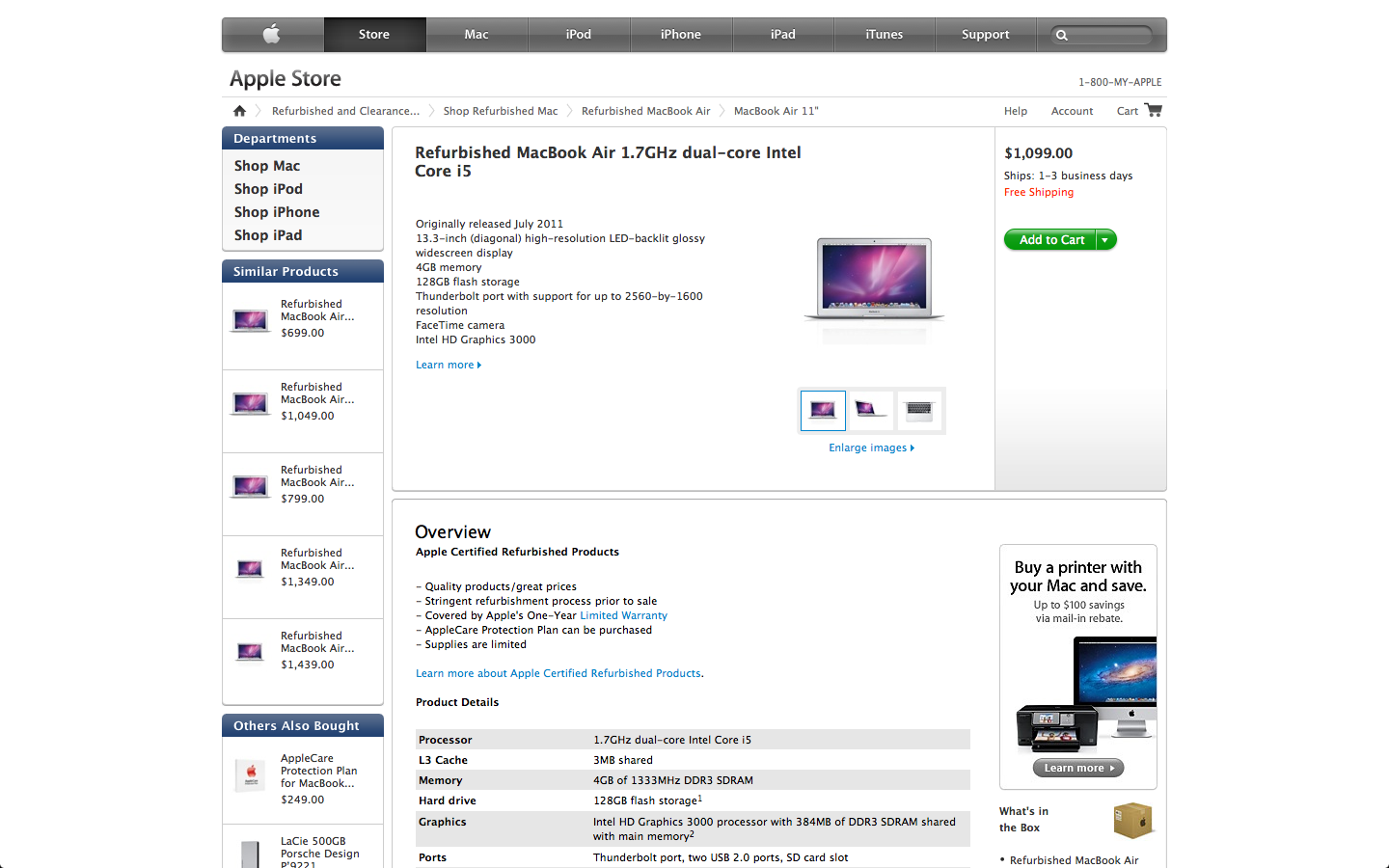Click the Apple Store heading

286,79
